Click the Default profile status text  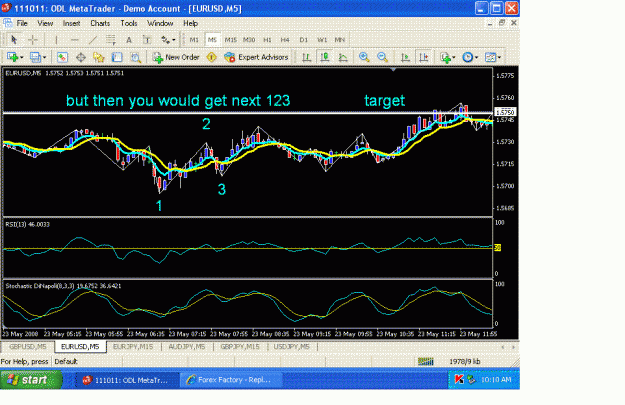(x=66, y=362)
